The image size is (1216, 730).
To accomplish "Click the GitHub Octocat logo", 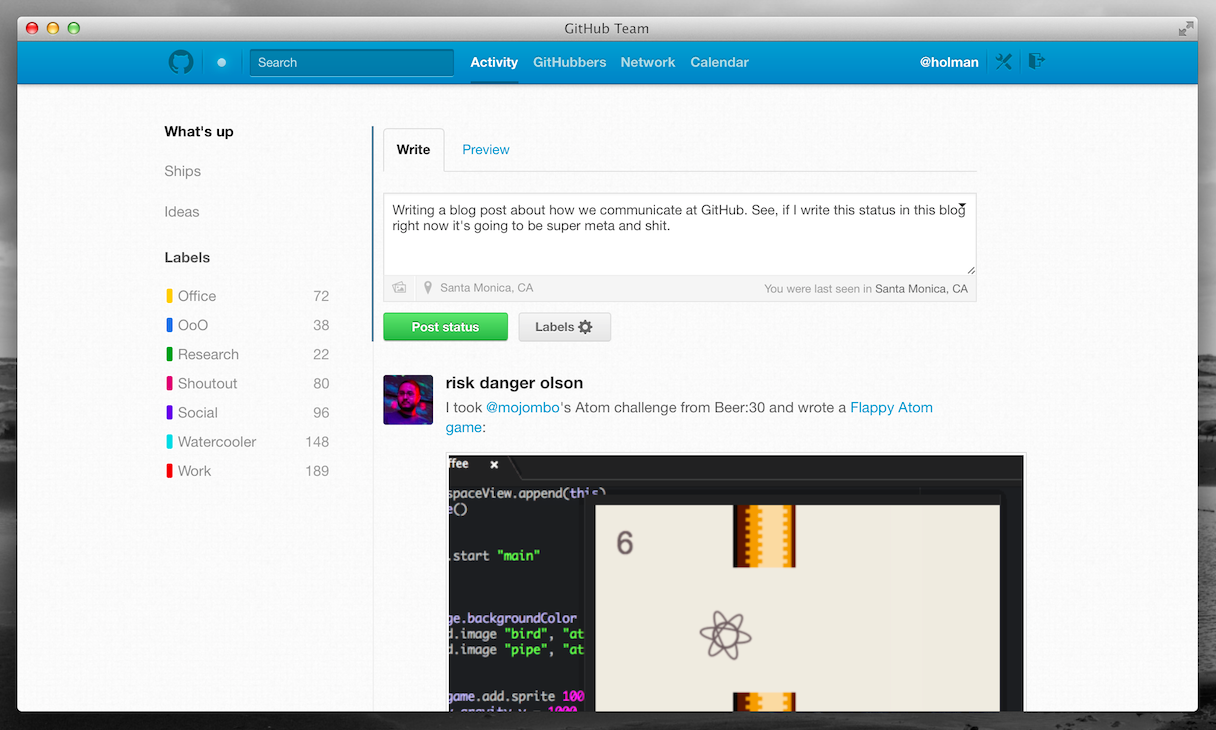I will 180,62.
